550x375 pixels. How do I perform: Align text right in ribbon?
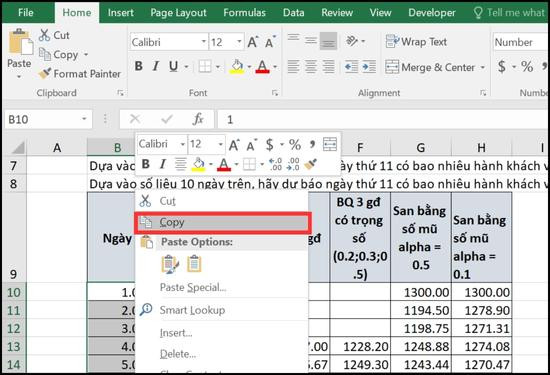[x=328, y=66]
